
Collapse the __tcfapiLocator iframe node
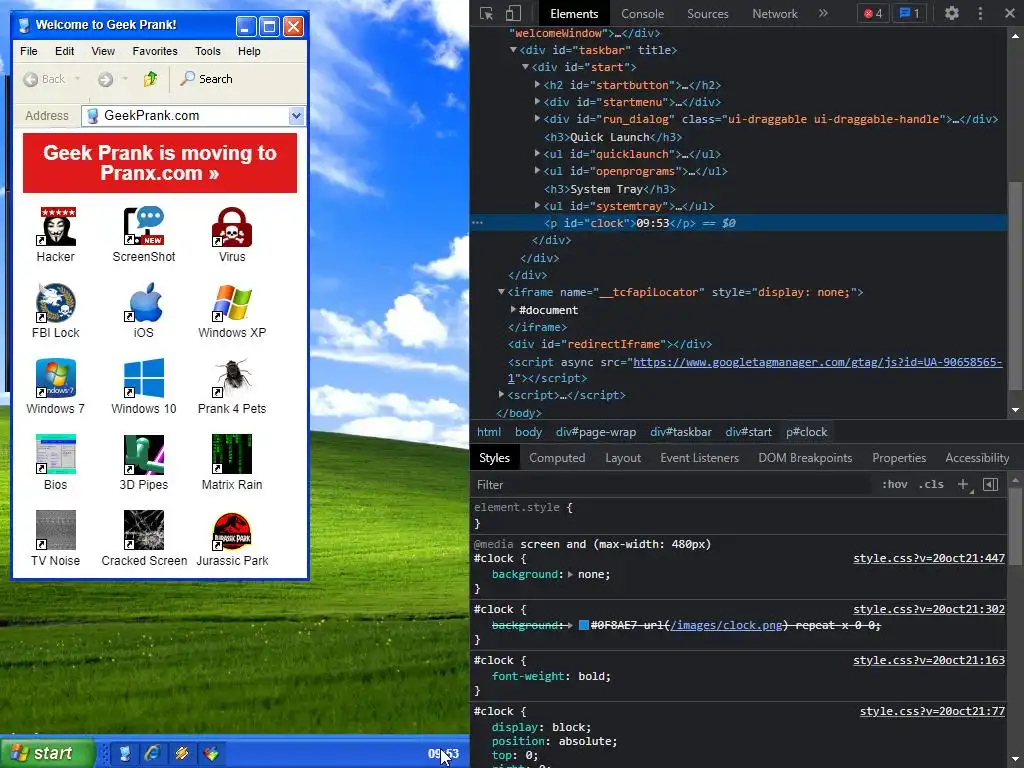tap(502, 292)
